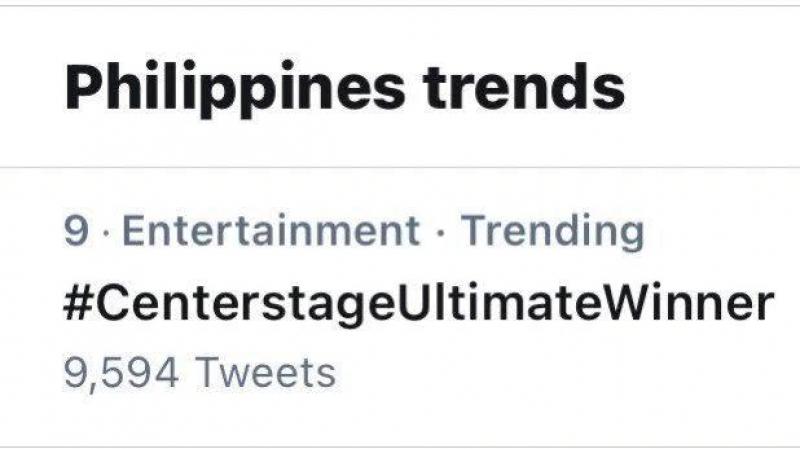This screenshot has width=800, height=449.
Task: Click the word Tweets under hashtag
Action: click(x=263, y=372)
